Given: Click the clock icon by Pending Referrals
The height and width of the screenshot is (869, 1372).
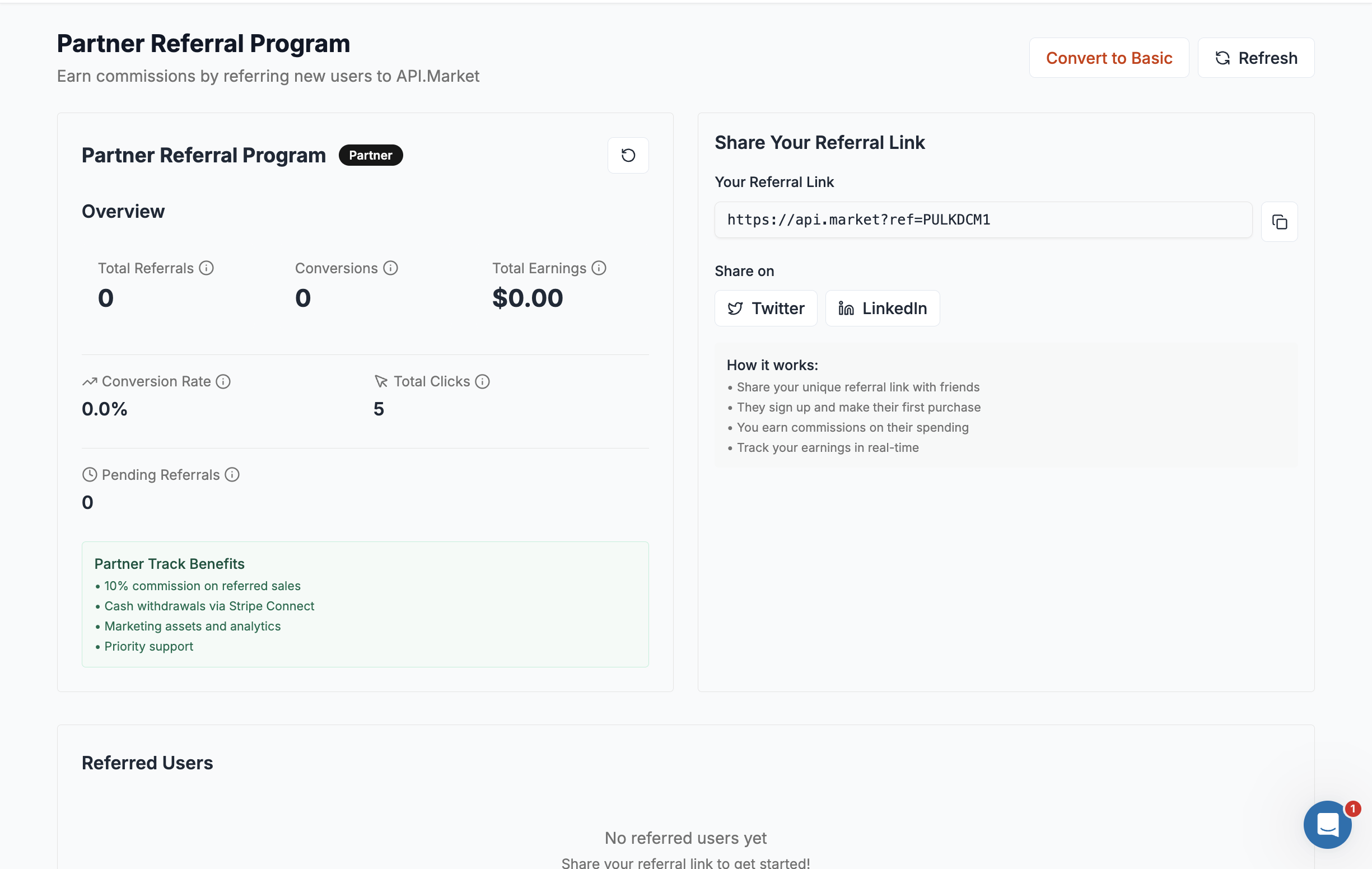Looking at the screenshot, I should 90,475.
